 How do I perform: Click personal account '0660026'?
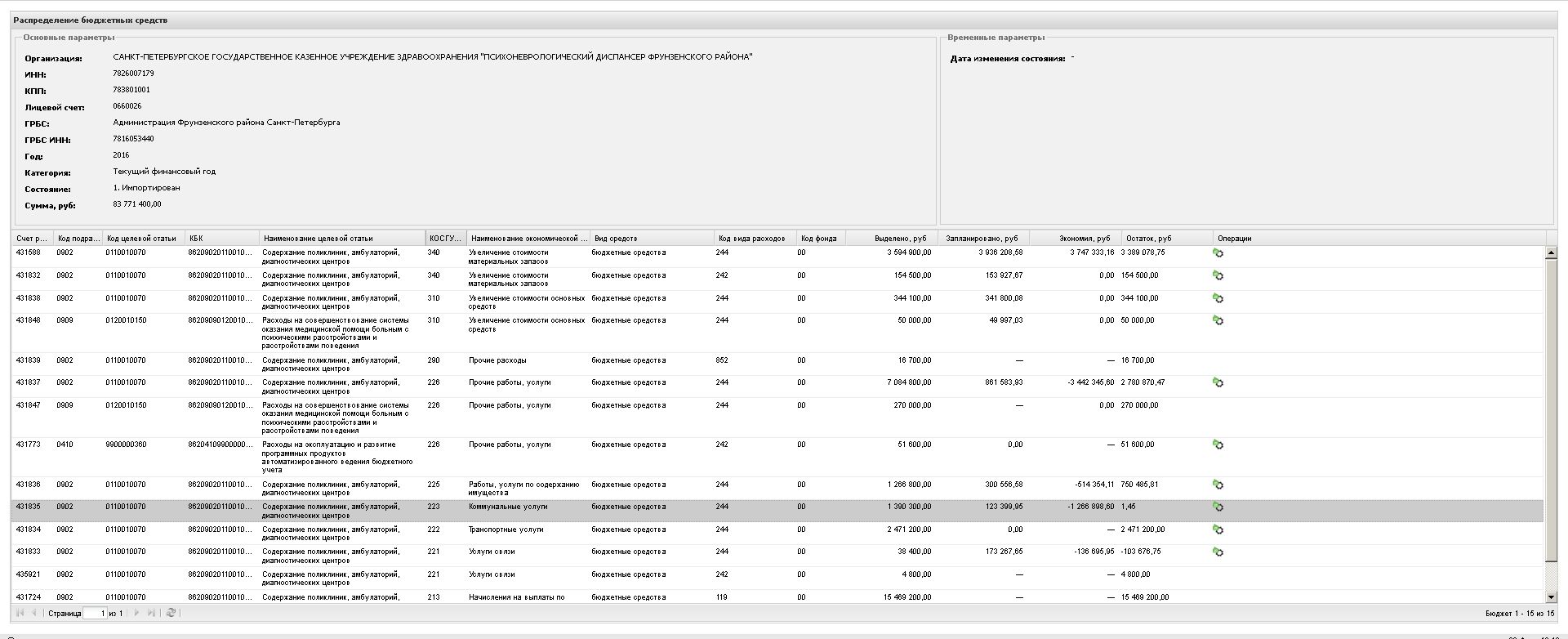pos(127,106)
